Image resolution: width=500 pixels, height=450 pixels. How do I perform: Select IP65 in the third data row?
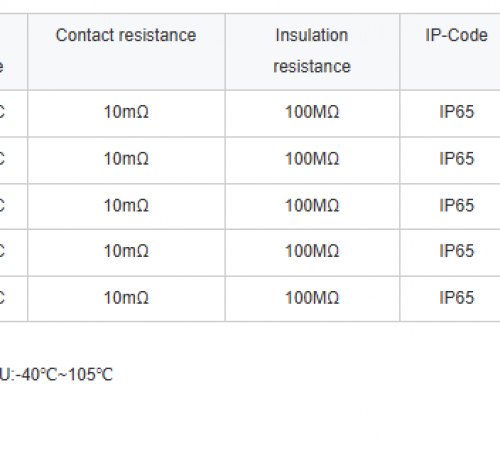pos(456,206)
